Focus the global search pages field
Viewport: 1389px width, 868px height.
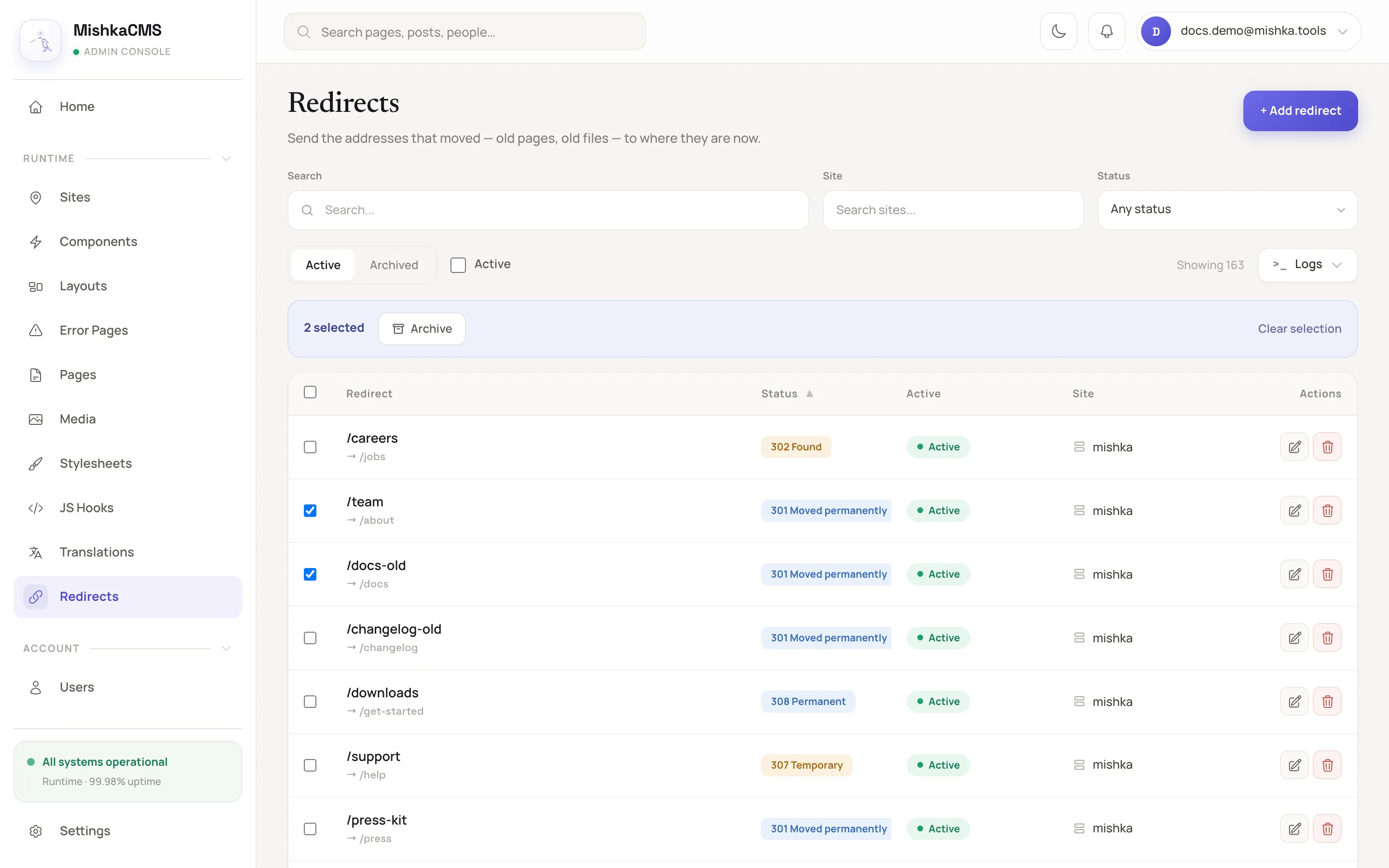(x=465, y=31)
